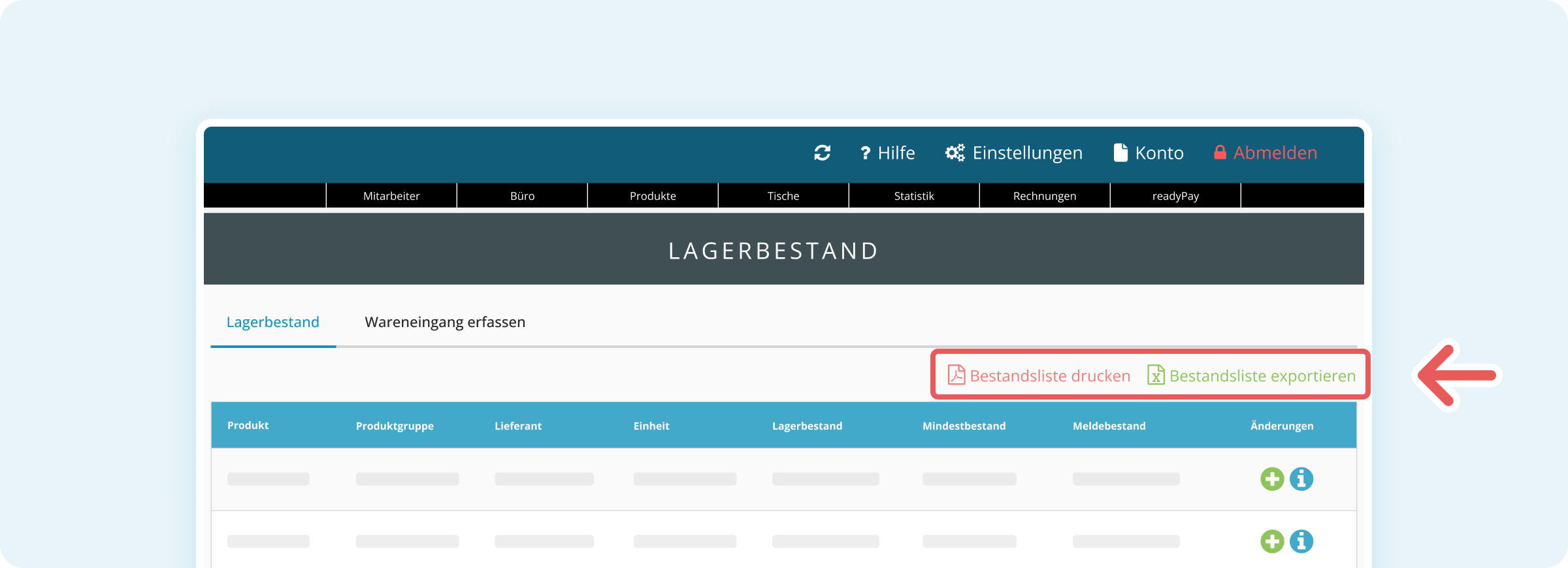Open the Büro menu
The height and width of the screenshot is (568, 1568).
tap(522, 196)
